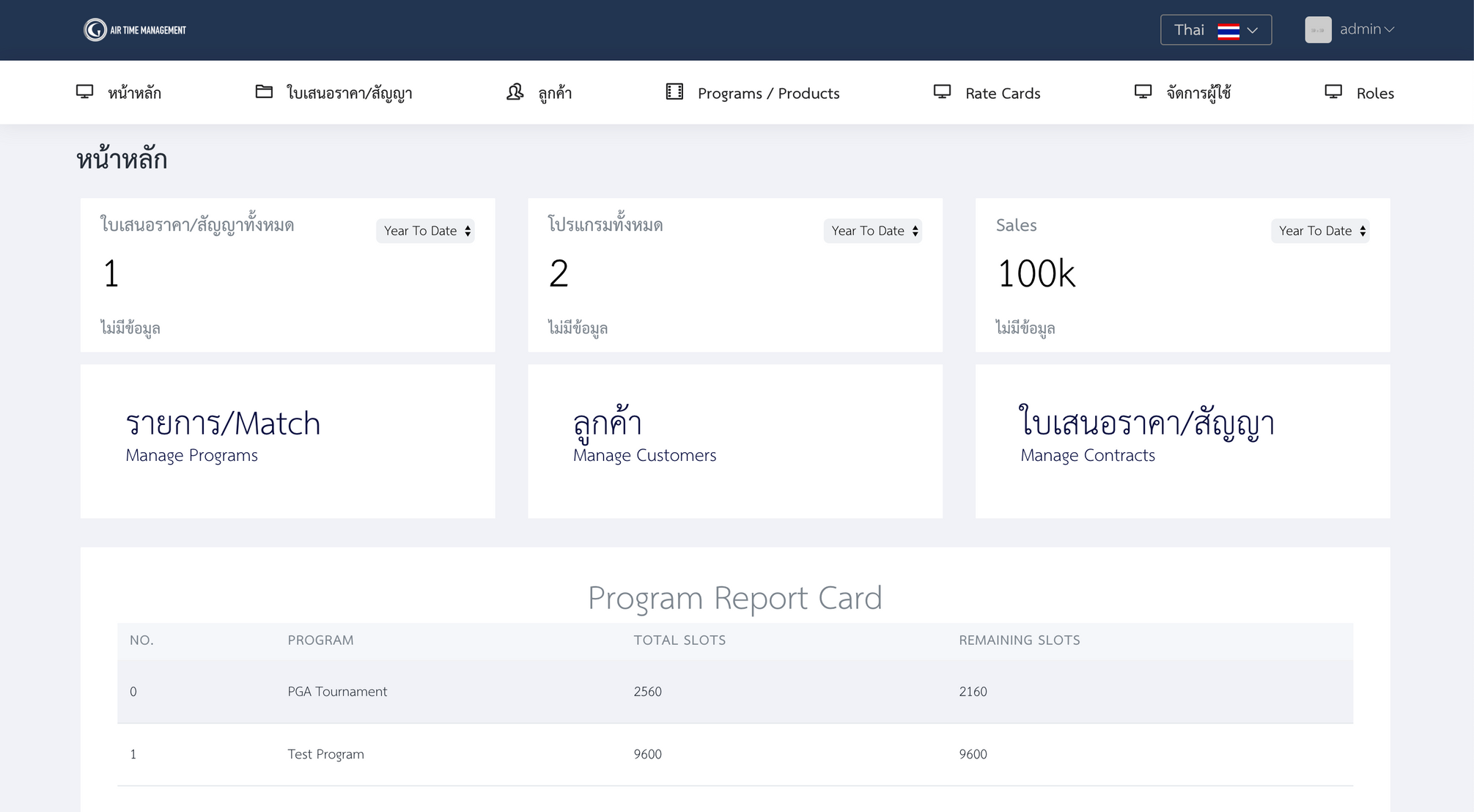Select the PGA Tournament table row
The width and height of the screenshot is (1474, 812).
click(337, 691)
